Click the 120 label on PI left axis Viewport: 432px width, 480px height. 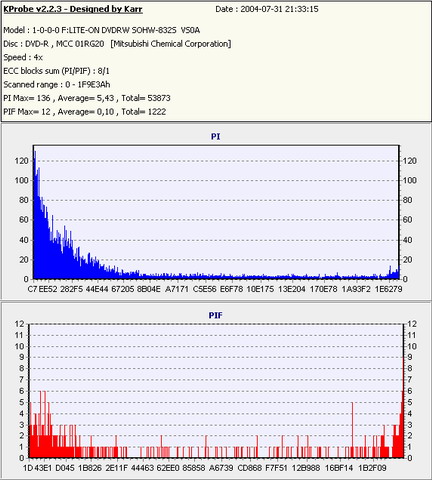point(21,161)
